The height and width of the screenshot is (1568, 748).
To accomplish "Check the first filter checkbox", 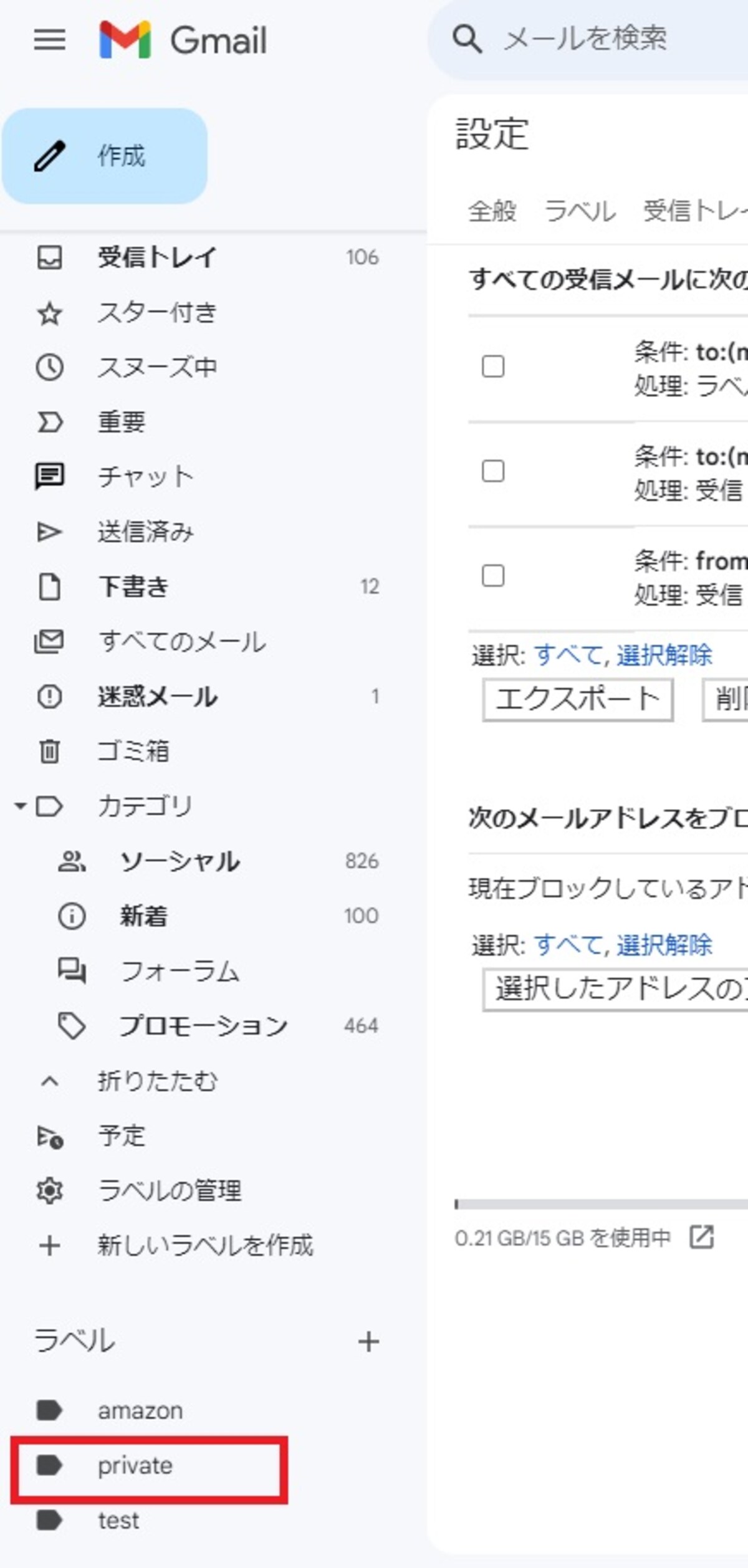I will (x=493, y=366).
